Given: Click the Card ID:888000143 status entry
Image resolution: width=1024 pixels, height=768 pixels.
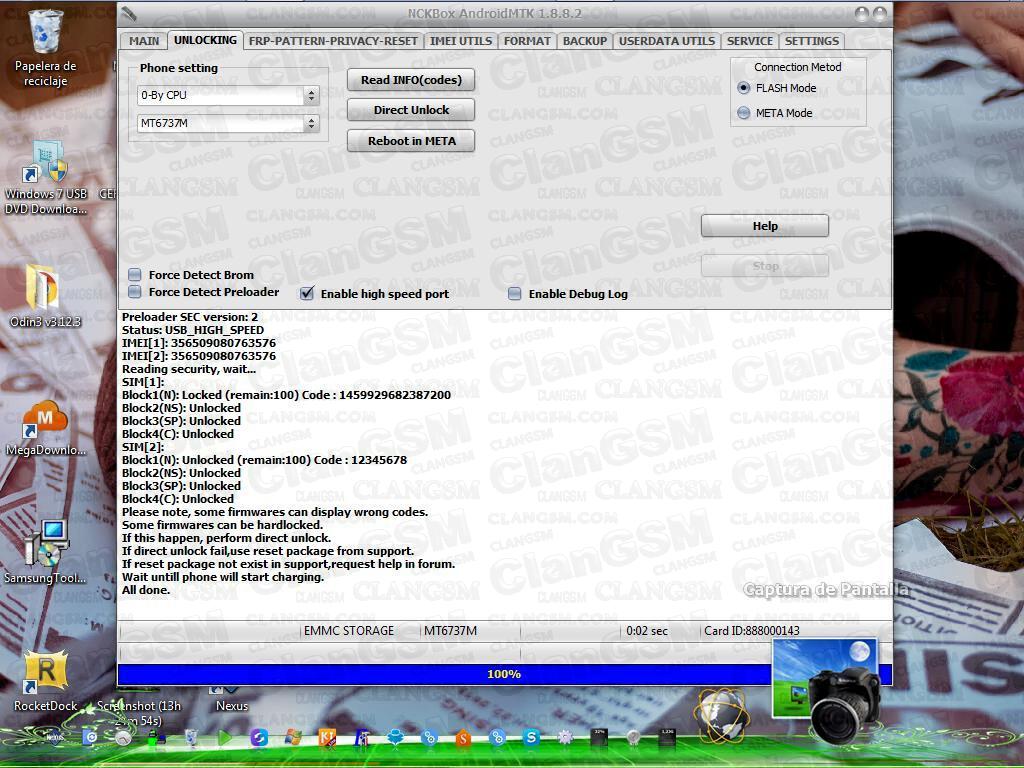Looking at the screenshot, I should (751, 631).
